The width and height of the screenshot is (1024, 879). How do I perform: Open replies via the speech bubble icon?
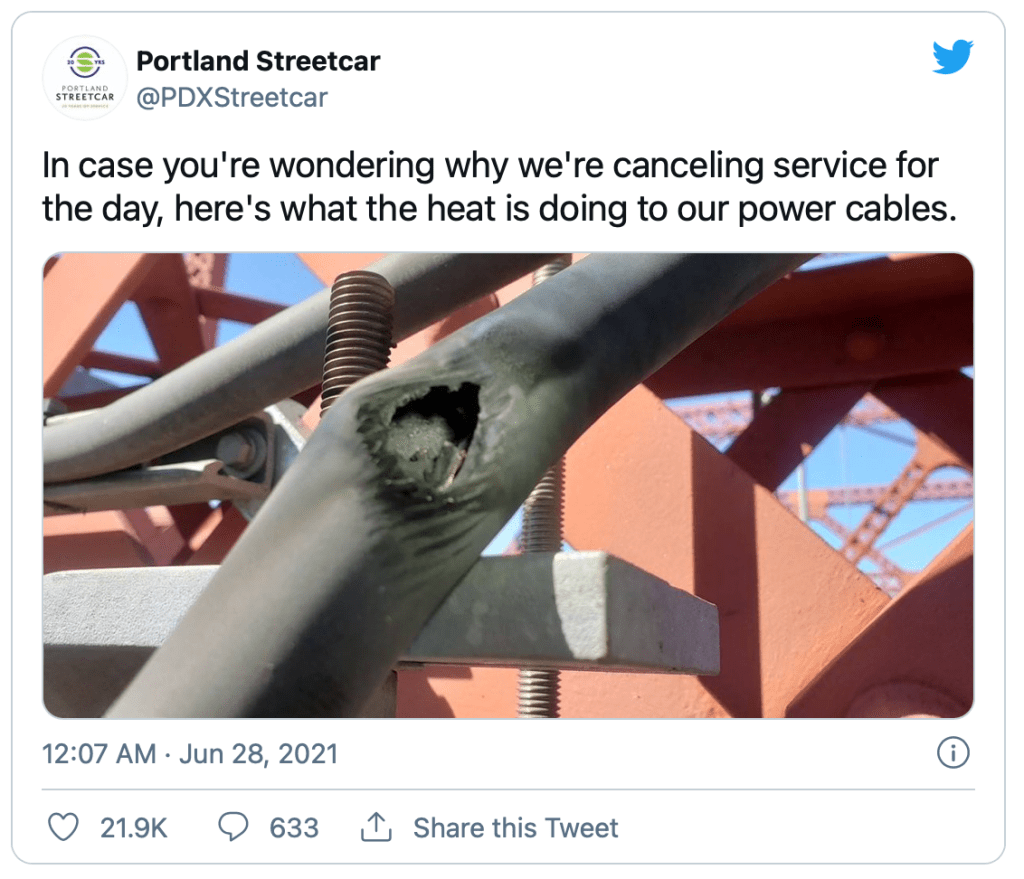(x=233, y=827)
